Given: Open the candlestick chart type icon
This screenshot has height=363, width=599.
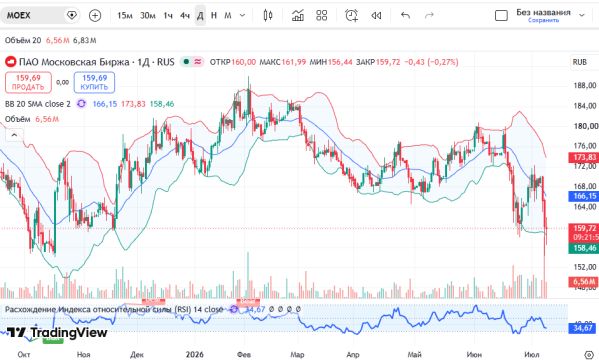Looking at the screenshot, I should pyautogui.click(x=268, y=16).
